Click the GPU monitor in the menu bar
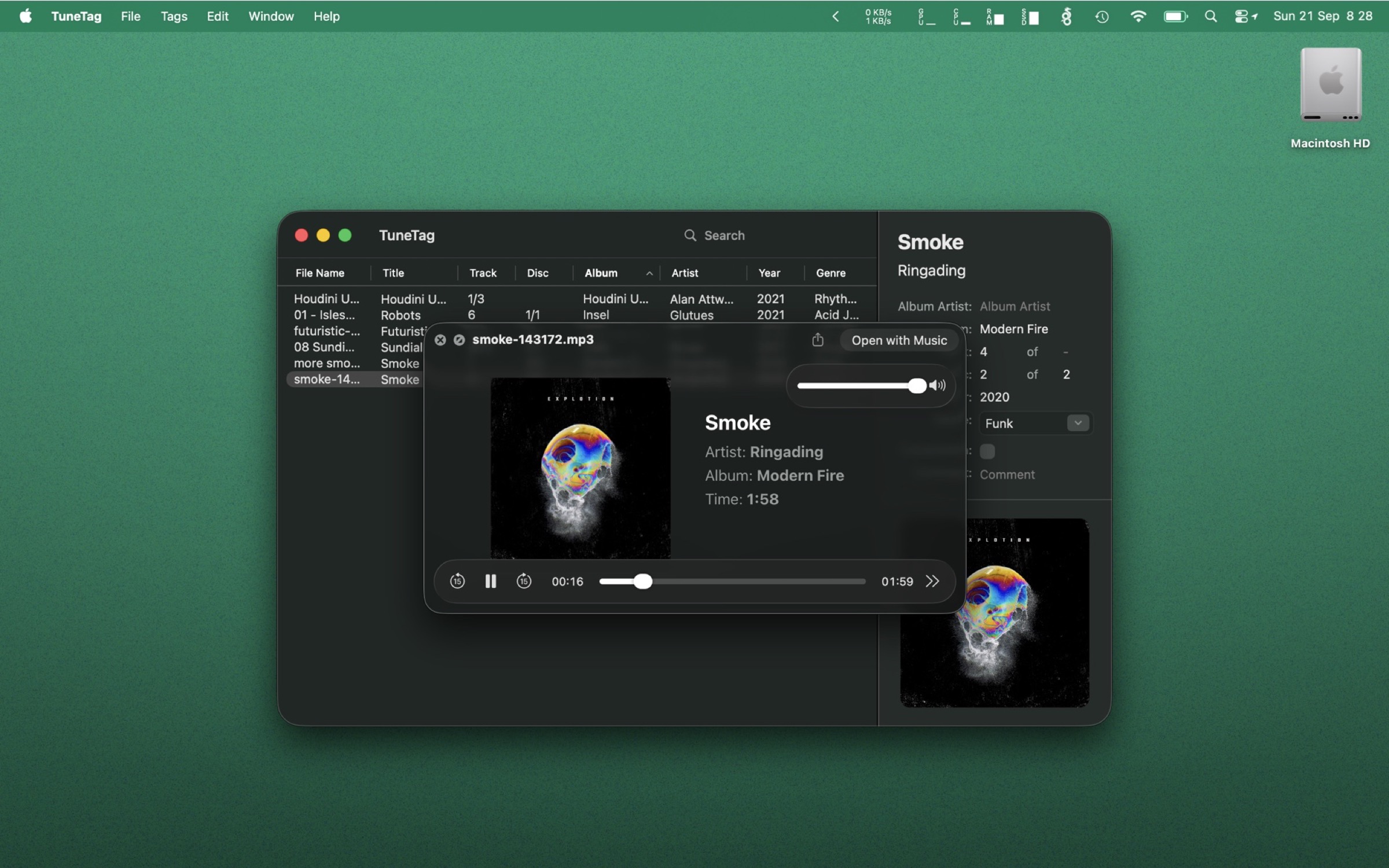 [x=926, y=16]
